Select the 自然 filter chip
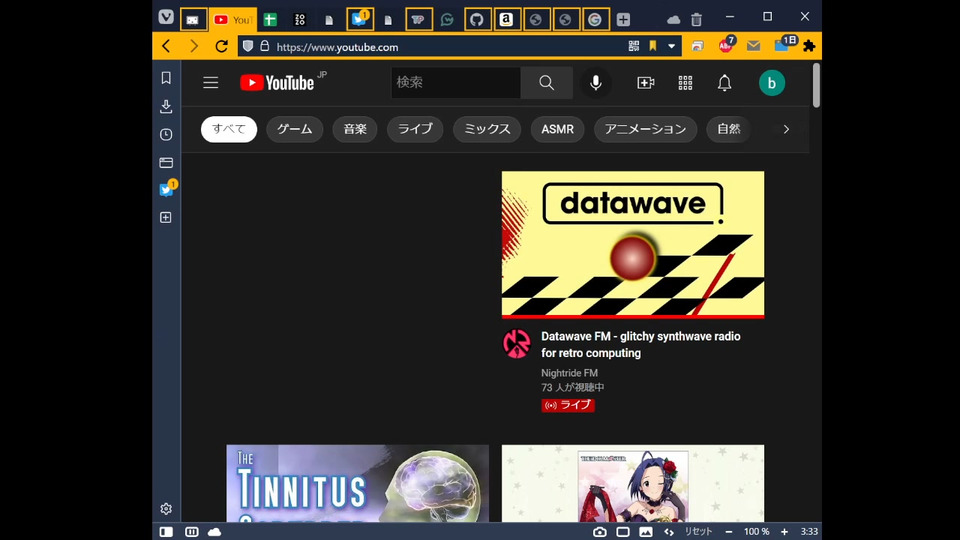Image resolution: width=960 pixels, height=540 pixels. tap(729, 129)
